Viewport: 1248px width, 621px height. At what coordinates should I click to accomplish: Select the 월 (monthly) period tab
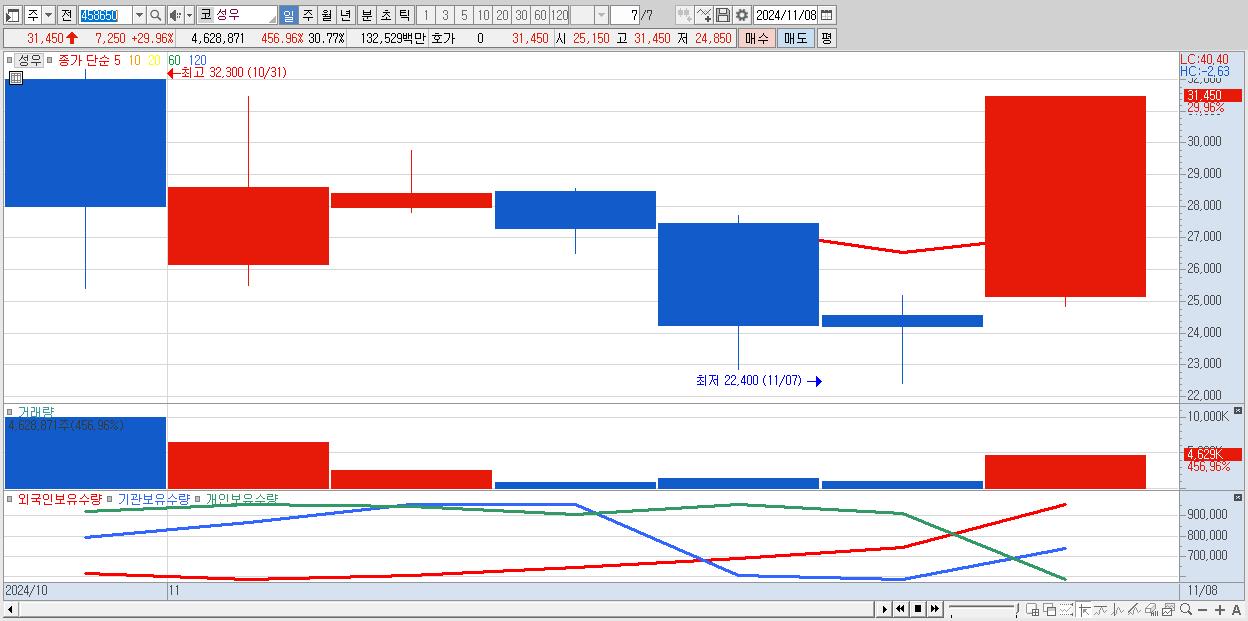pos(326,15)
